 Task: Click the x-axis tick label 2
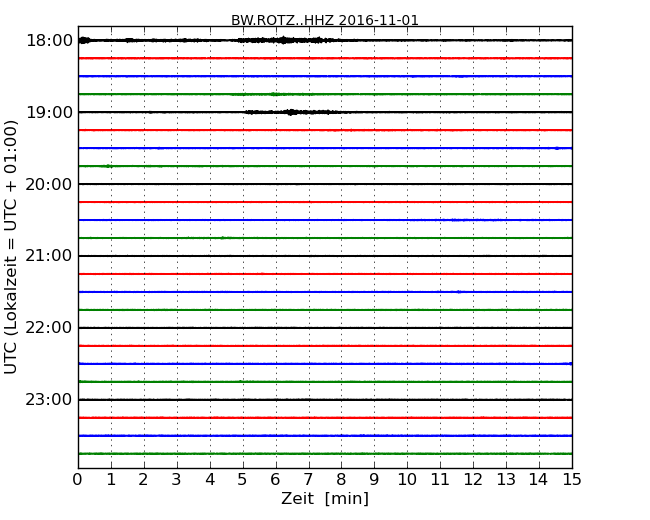point(143,479)
